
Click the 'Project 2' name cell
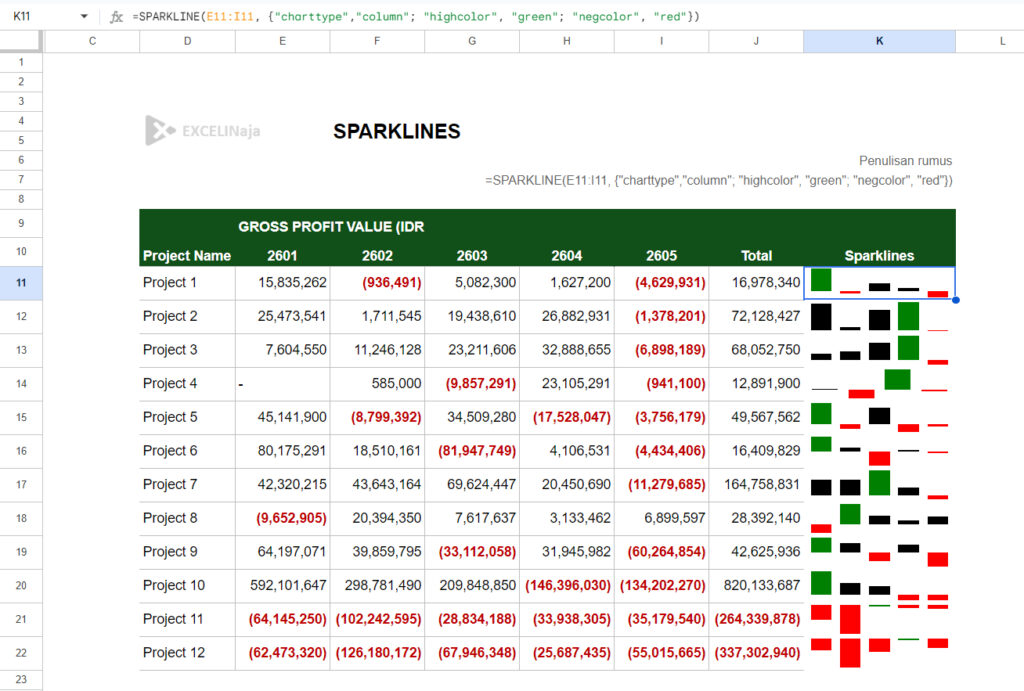(x=187, y=316)
